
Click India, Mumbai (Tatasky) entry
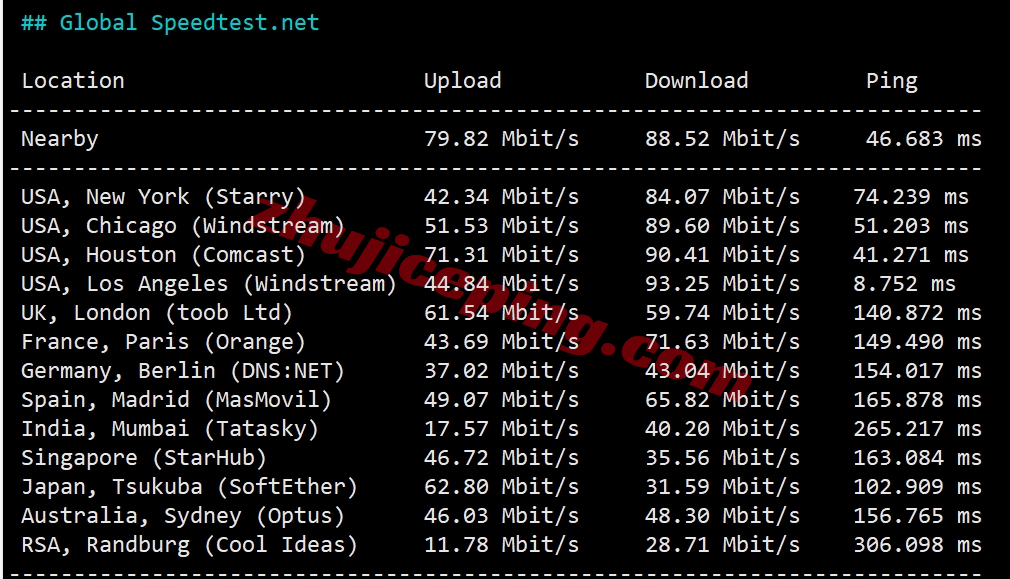(x=170, y=428)
